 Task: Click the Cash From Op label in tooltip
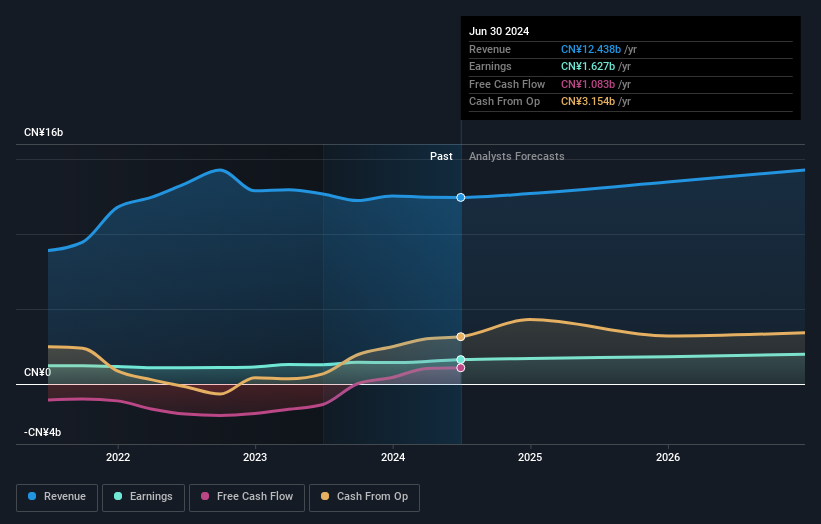point(504,102)
